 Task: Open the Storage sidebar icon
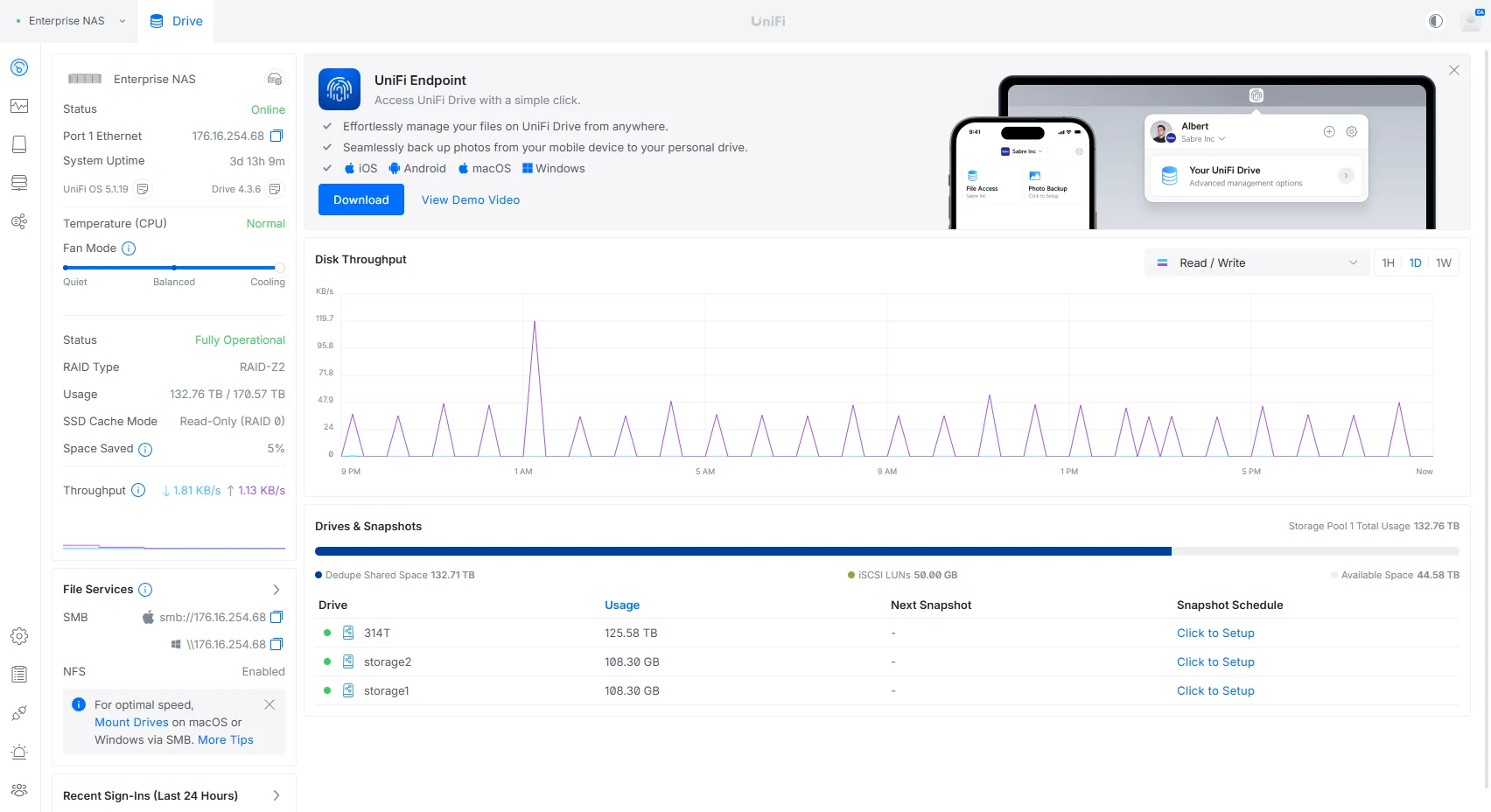click(x=19, y=183)
